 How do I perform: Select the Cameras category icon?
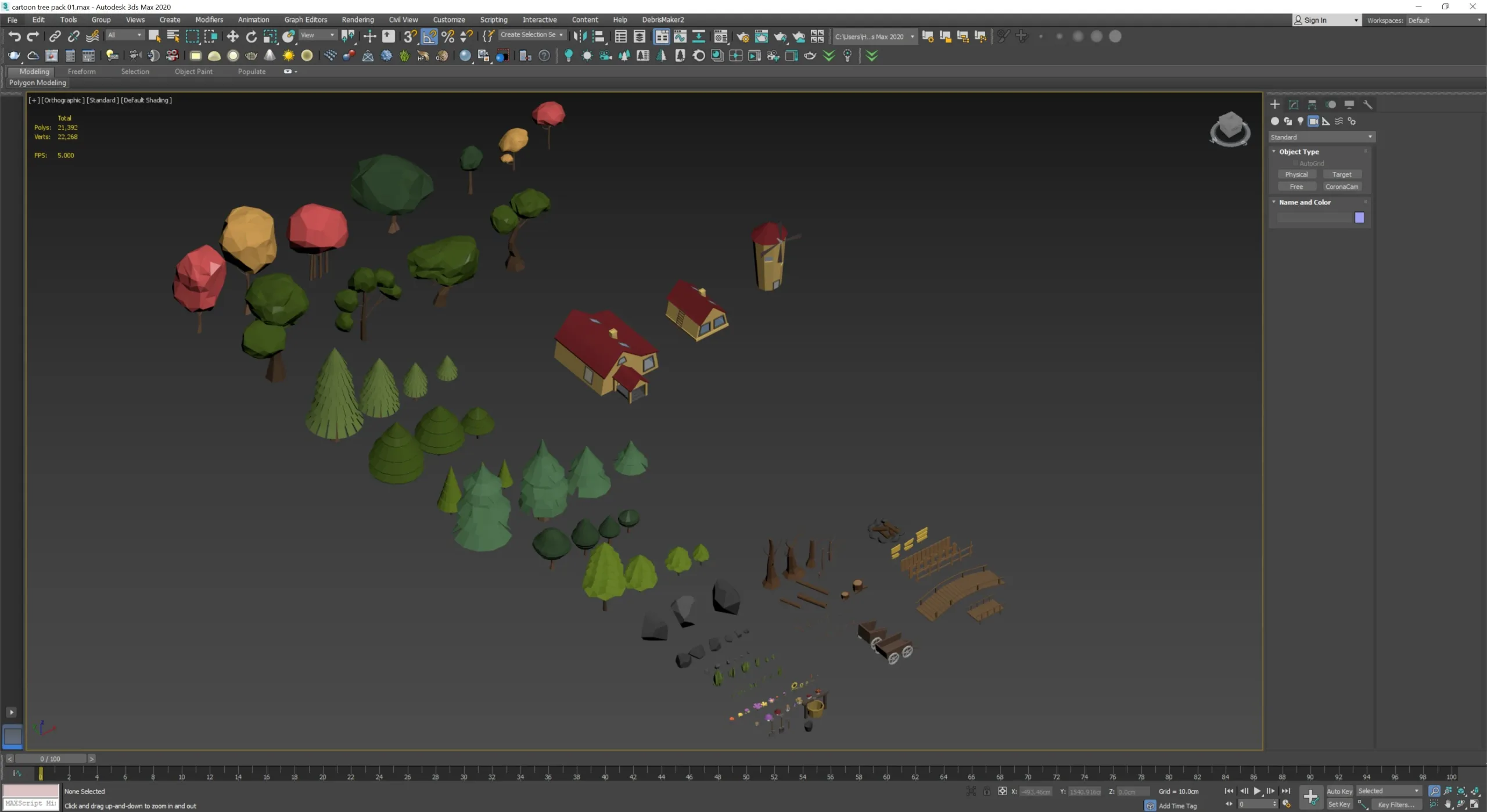[x=1313, y=121]
